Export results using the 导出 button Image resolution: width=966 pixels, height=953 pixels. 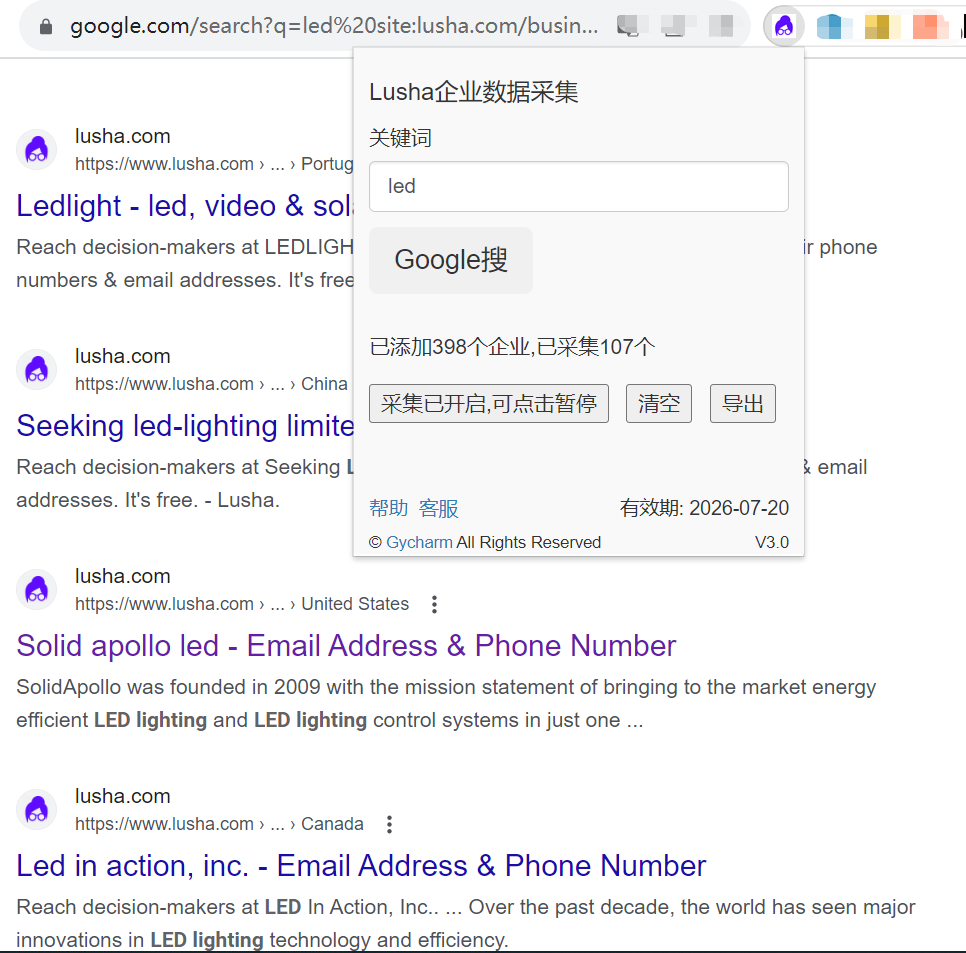pyautogui.click(x=742, y=403)
